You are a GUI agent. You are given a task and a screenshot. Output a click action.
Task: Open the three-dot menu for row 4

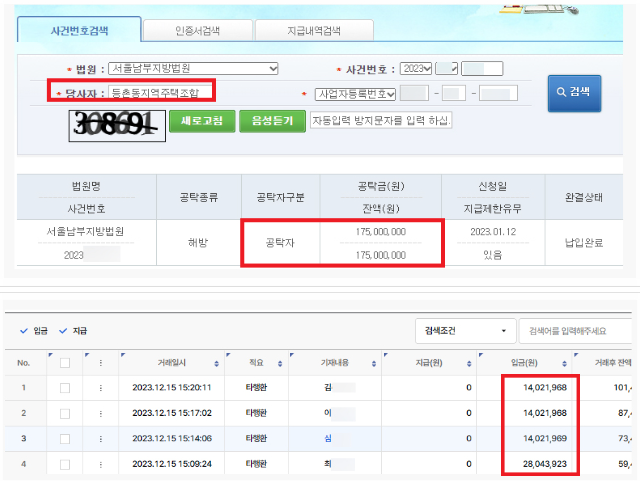(x=100, y=464)
